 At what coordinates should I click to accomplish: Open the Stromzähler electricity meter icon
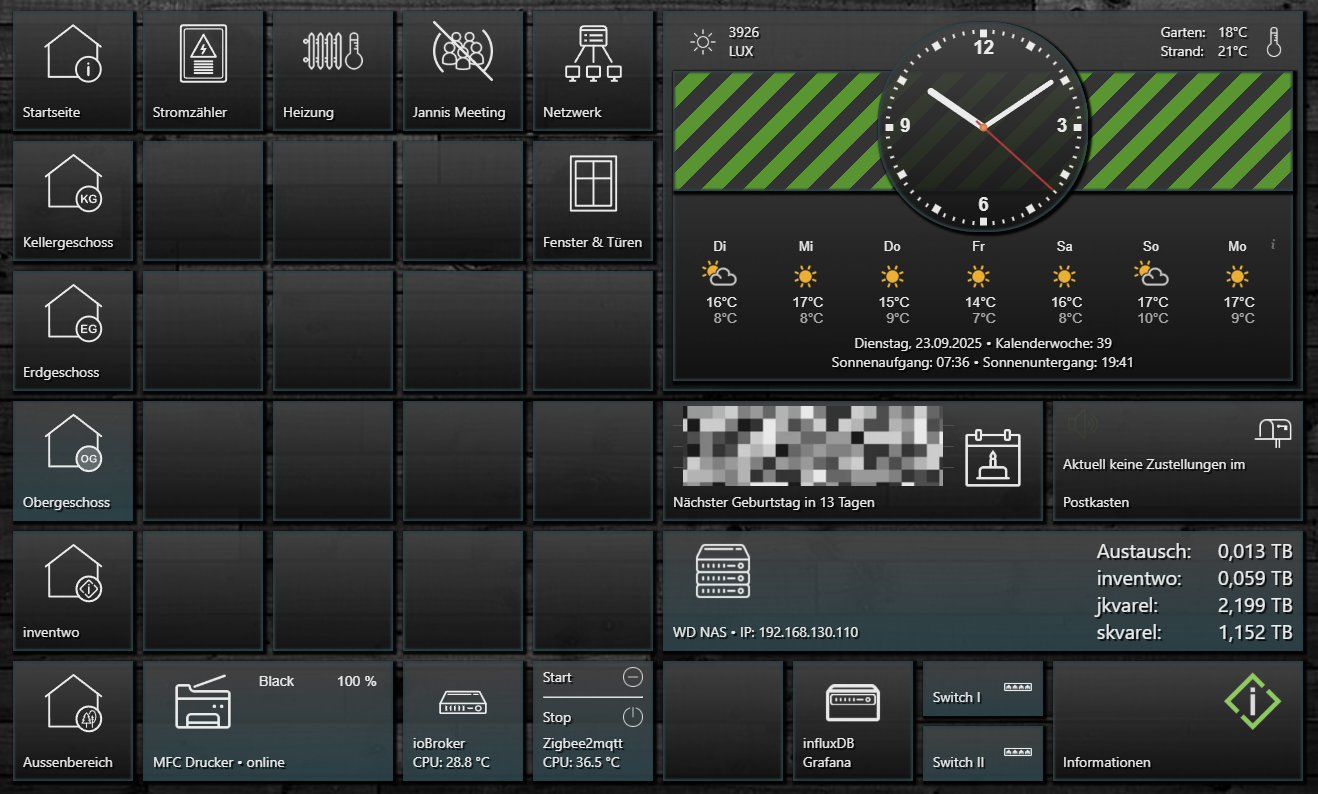click(203, 52)
